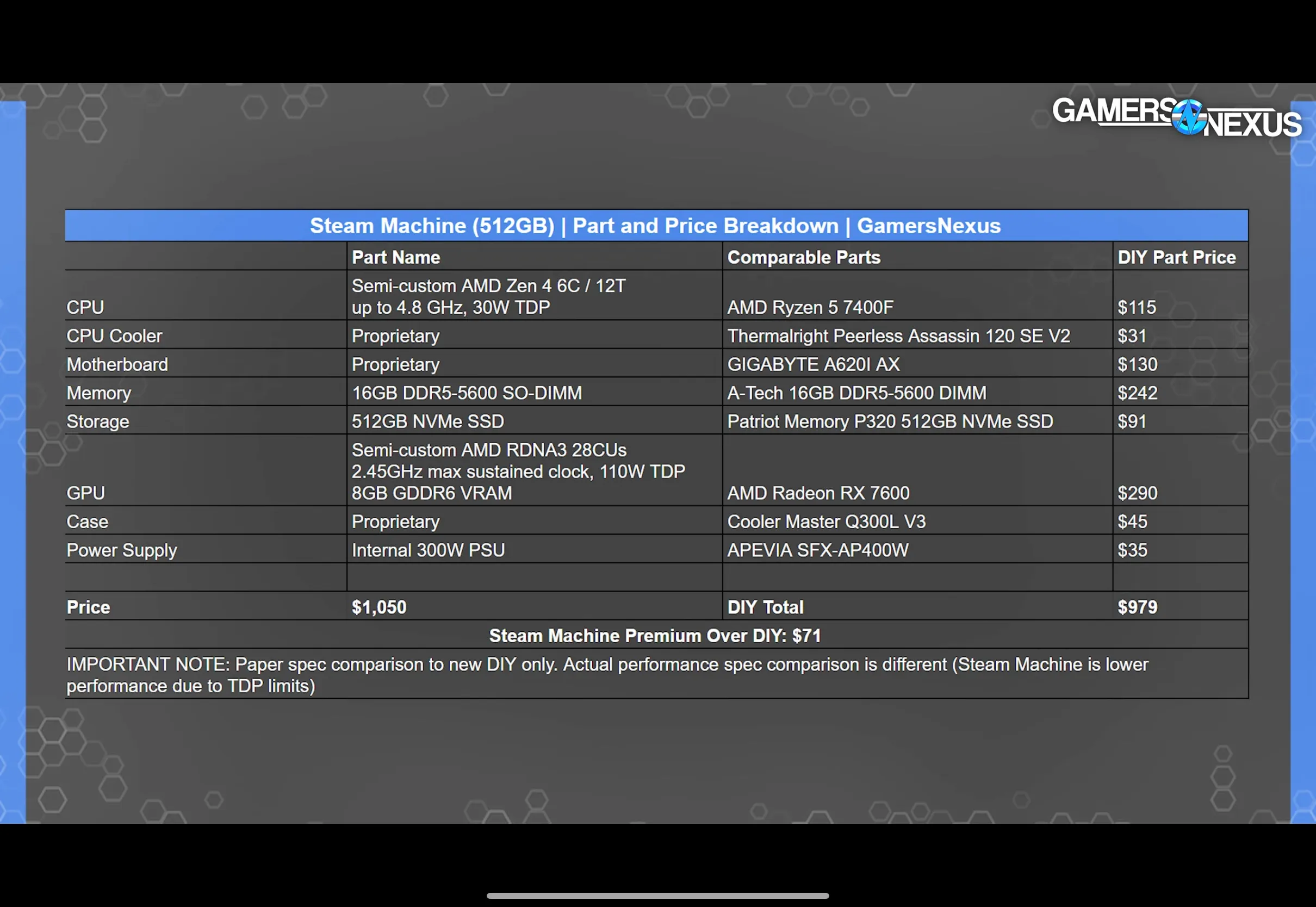Image resolution: width=1316 pixels, height=907 pixels.
Task: Click 'Internal 300W PSU' cell
Action: click(429, 550)
